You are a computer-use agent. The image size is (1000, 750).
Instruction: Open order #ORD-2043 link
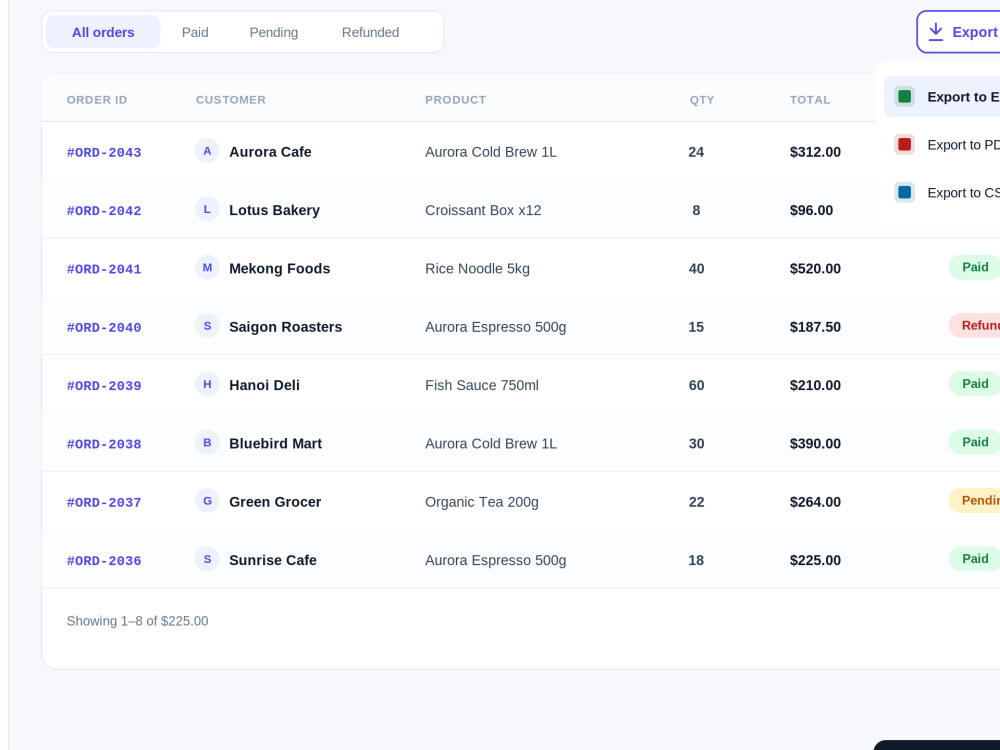[104, 152]
